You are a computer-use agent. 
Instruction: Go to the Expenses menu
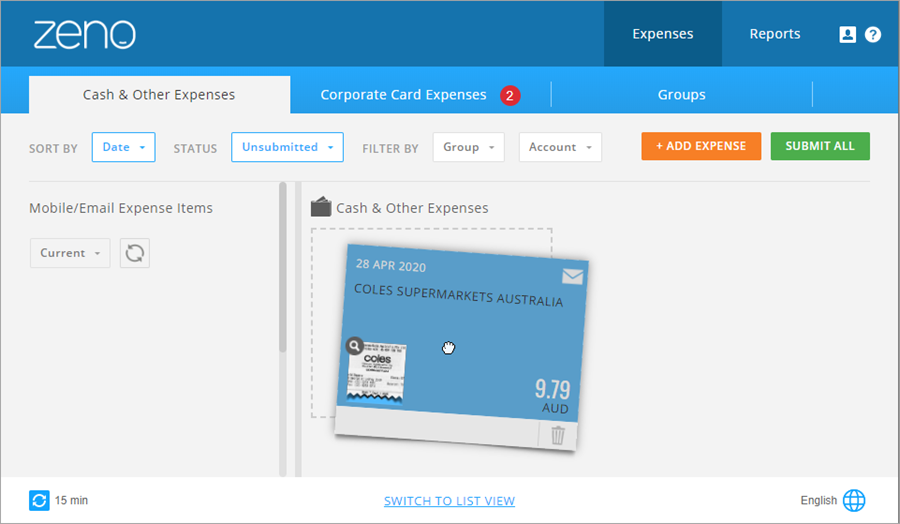coord(662,34)
